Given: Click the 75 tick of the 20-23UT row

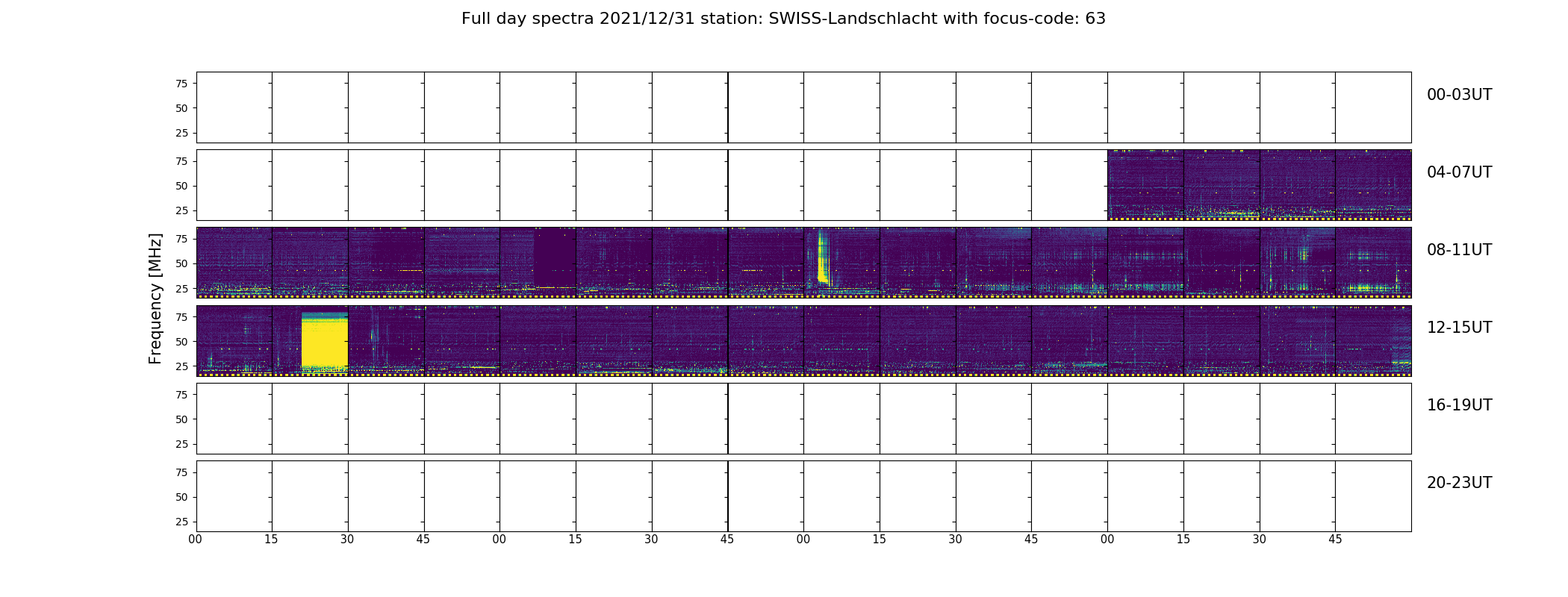Looking at the screenshot, I should [x=181, y=472].
